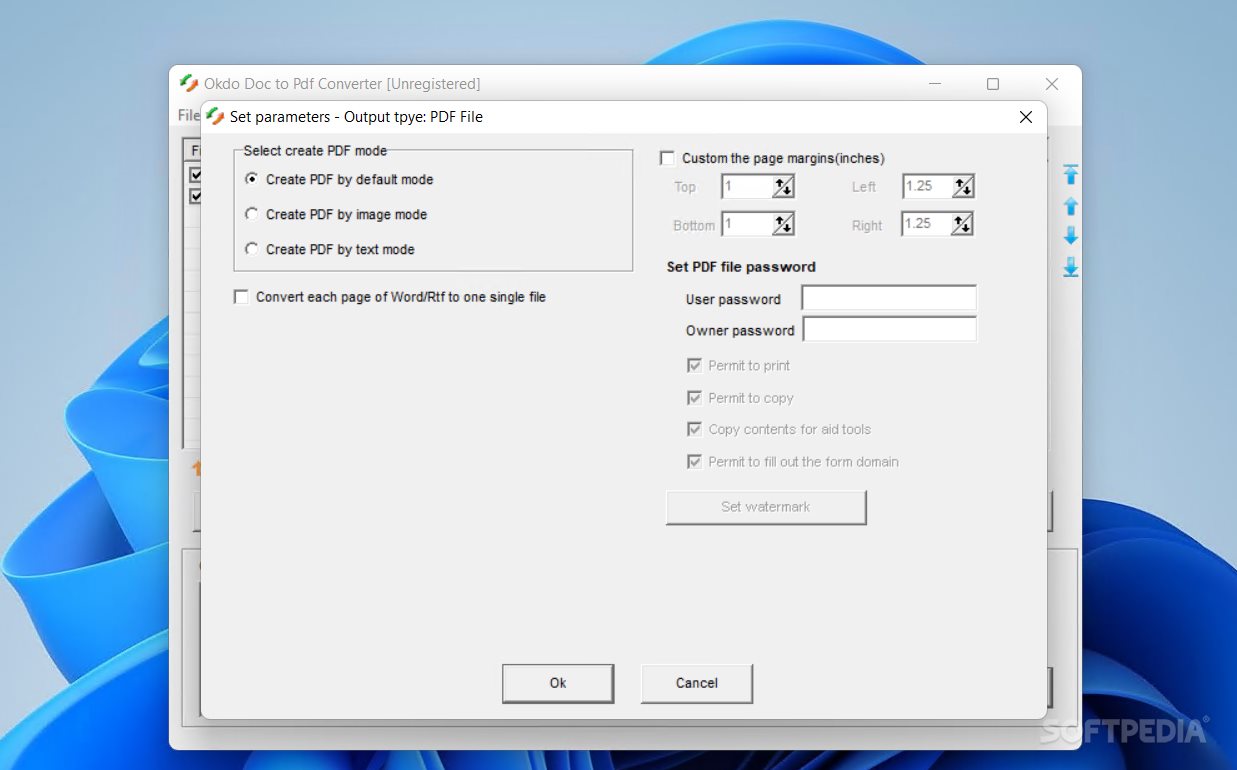
Task: Focus the Owner password field
Action: [x=889, y=330]
